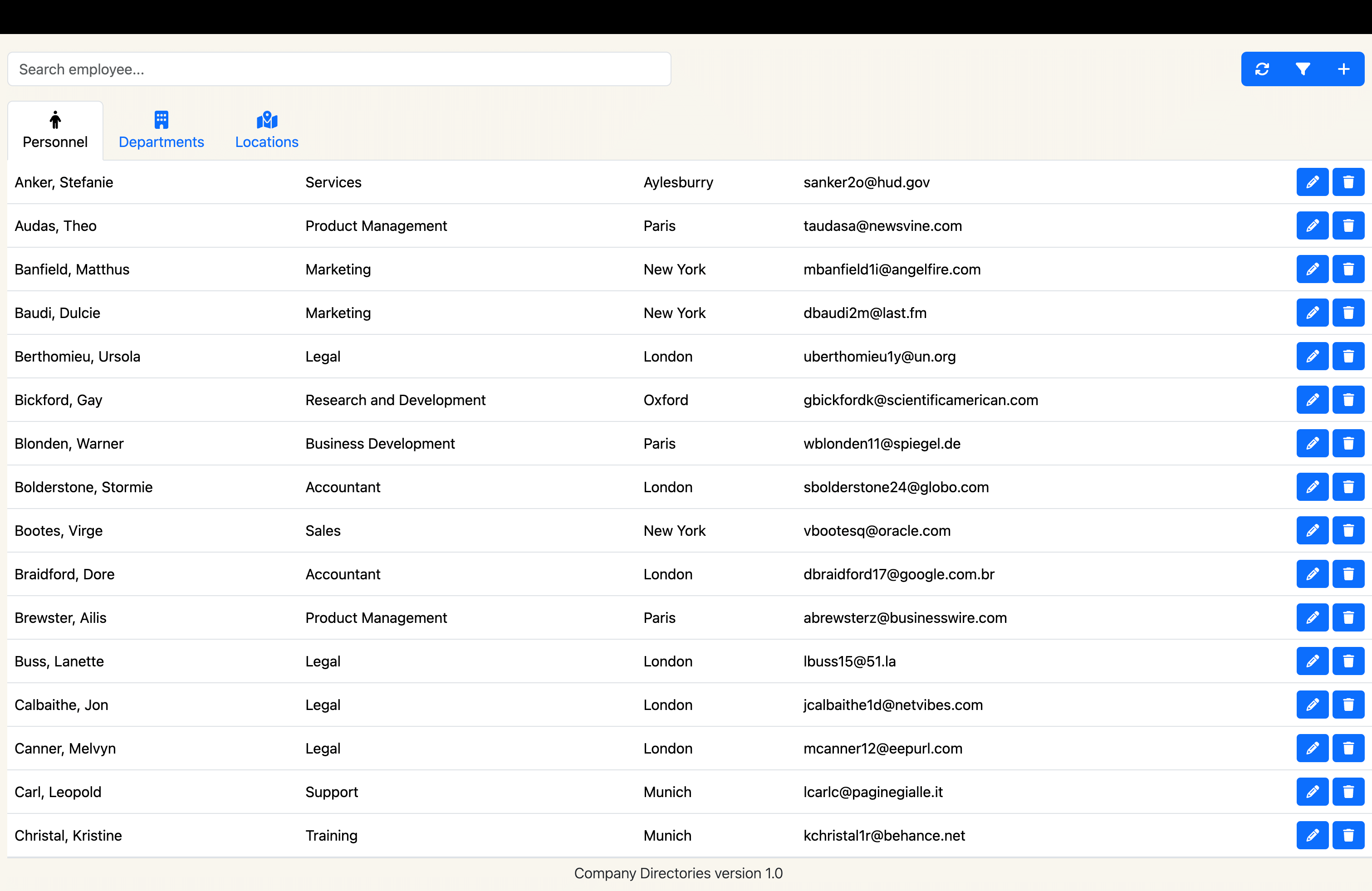Screen dimensions: 1372x891
Task: Delete Audas, Theo using trash icon
Action: 1348,226
